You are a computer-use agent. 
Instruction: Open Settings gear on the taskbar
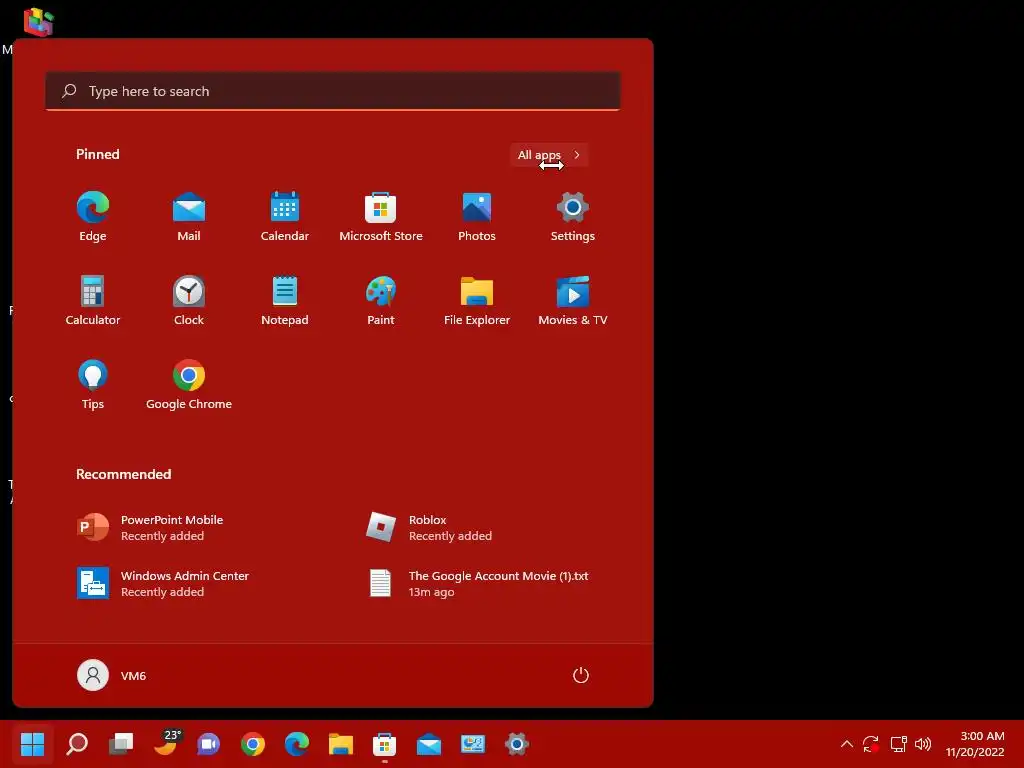pyautogui.click(x=517, y=744)
